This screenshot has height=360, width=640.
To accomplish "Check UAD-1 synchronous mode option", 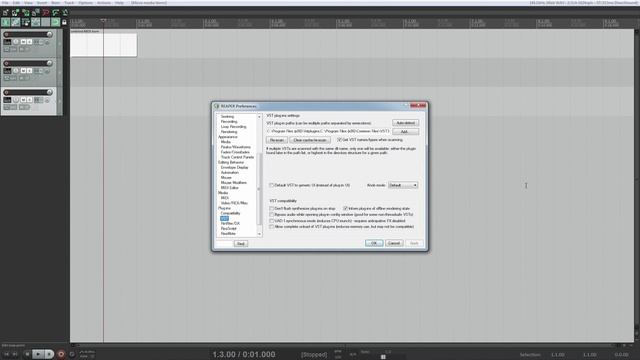I will coord(271,220).
